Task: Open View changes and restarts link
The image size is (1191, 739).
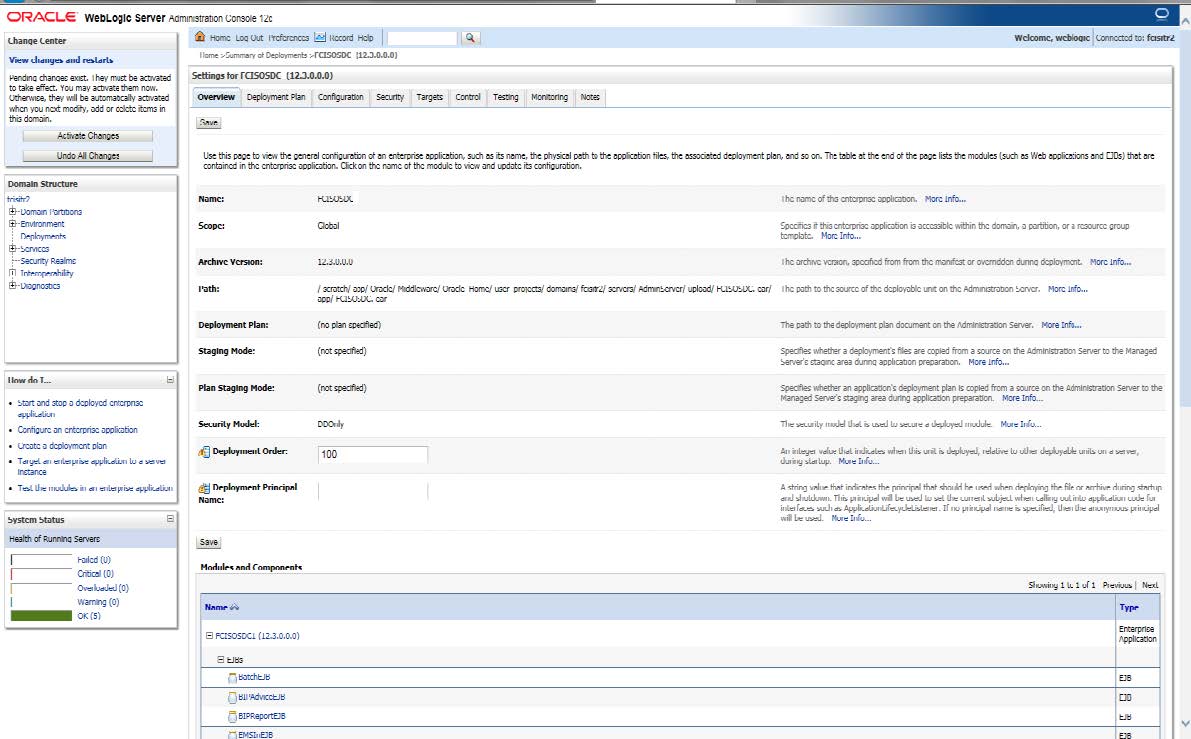Action: click(61, 60)
